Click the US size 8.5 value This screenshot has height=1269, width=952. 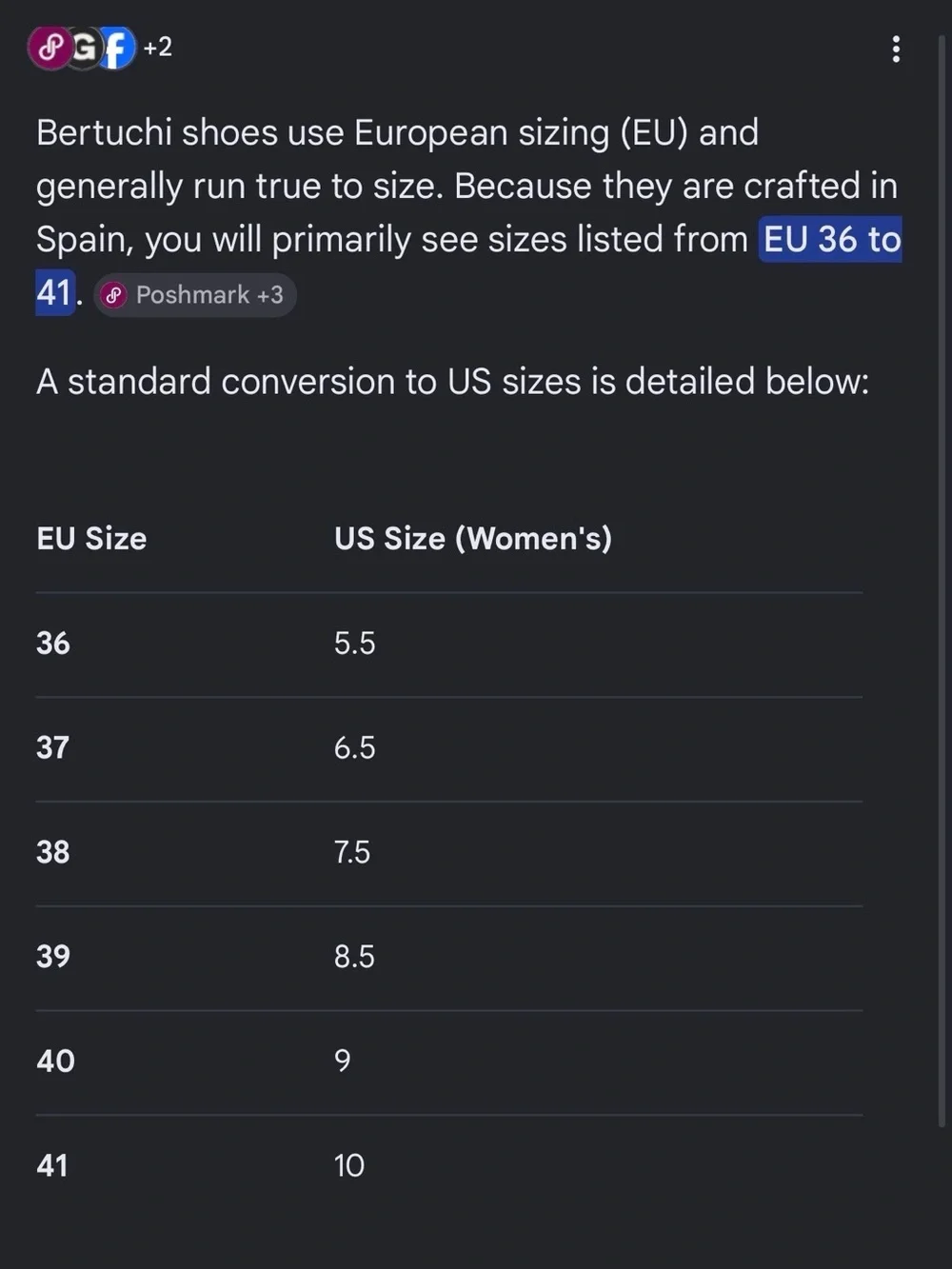[354, 957]
